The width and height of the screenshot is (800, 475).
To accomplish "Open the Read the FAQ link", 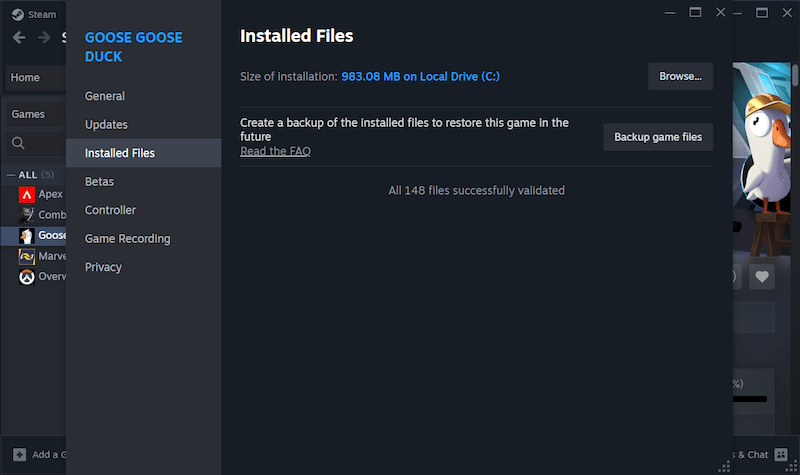I will point(275,151).
